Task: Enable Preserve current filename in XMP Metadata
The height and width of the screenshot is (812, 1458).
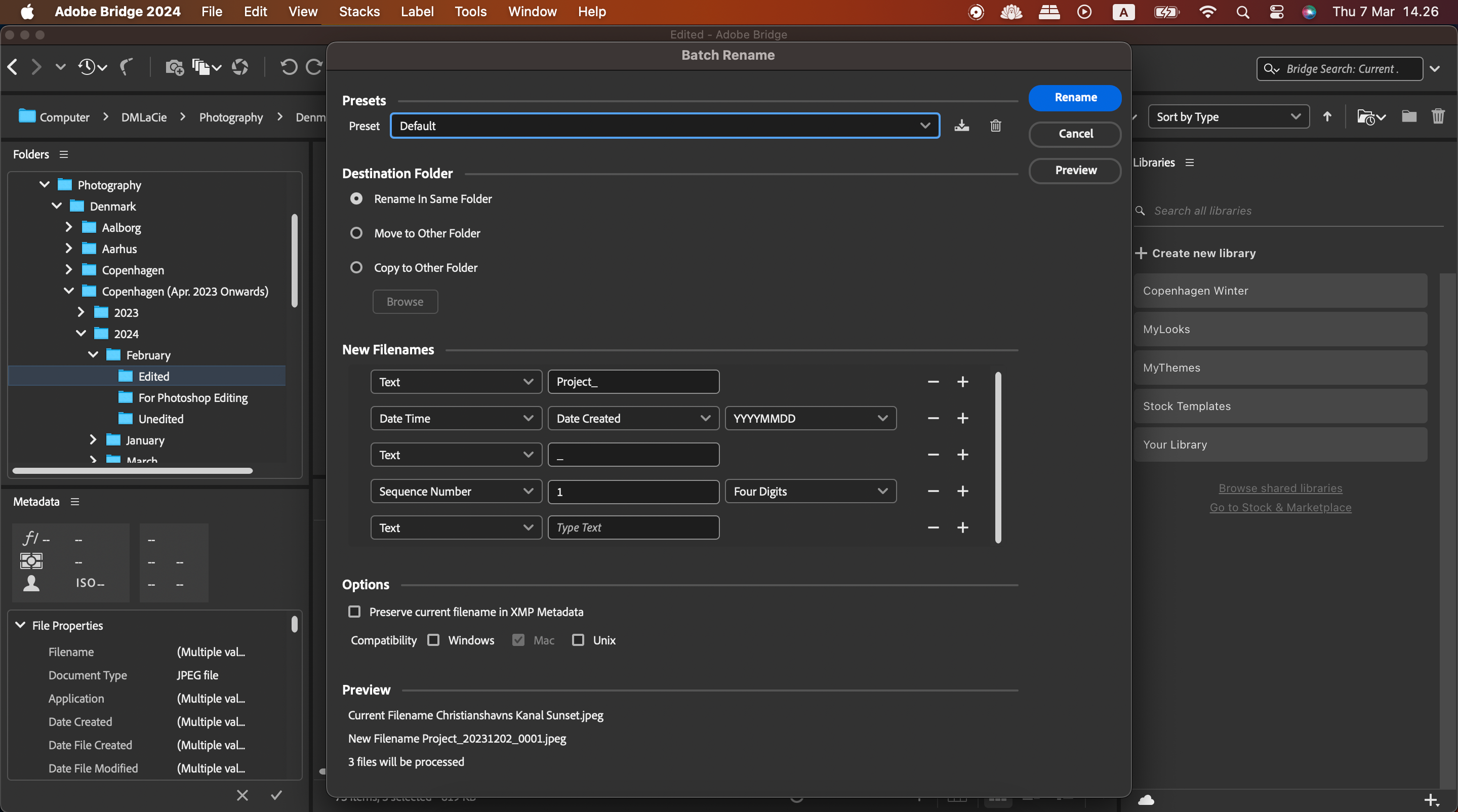Action: coord(354,612)
